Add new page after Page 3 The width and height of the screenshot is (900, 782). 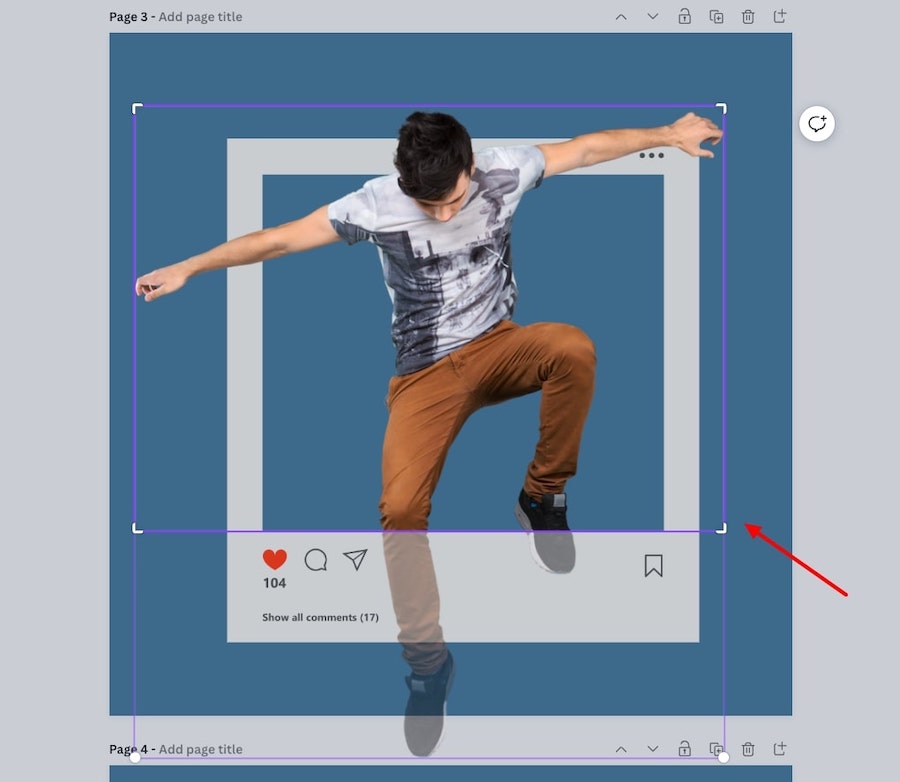coord(779,16)
